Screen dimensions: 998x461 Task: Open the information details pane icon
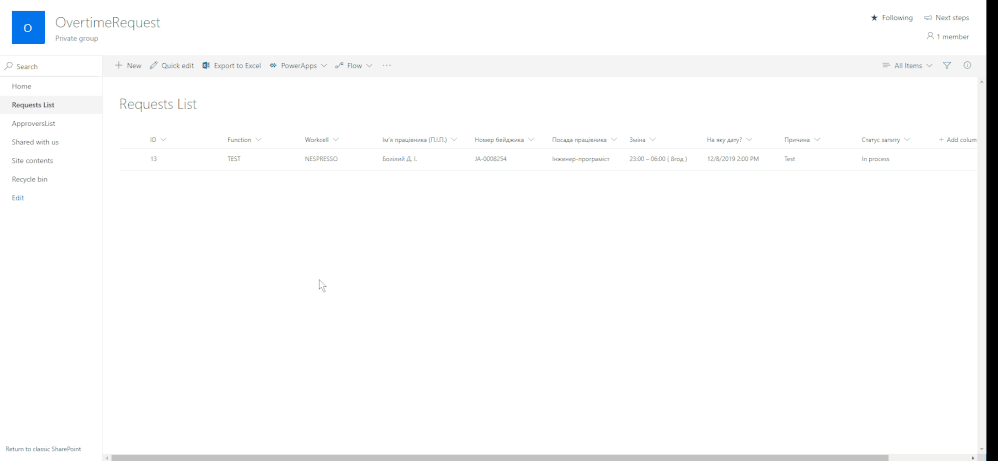coord(967,66)
